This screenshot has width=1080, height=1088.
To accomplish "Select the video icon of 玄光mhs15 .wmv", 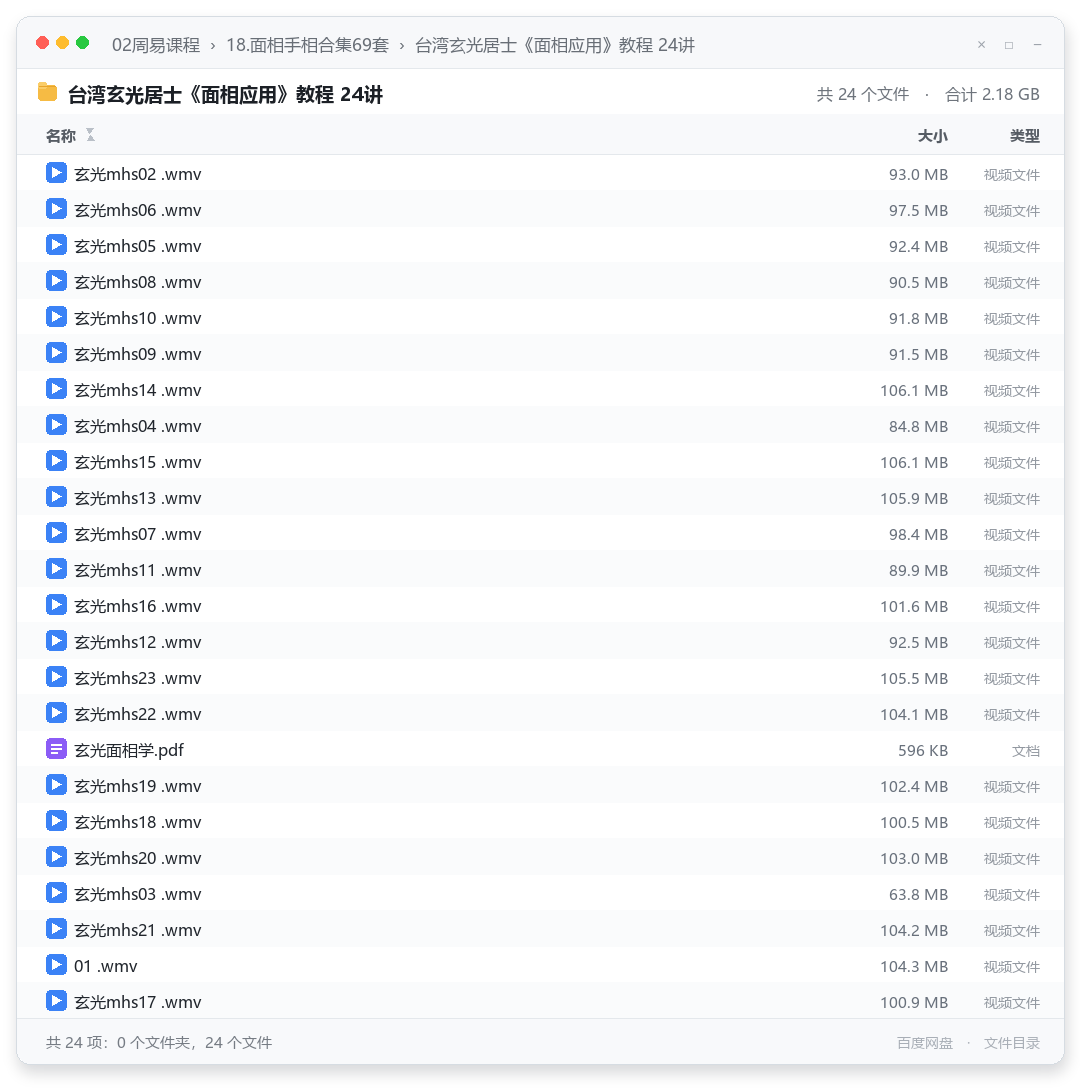I will (56, 461).
